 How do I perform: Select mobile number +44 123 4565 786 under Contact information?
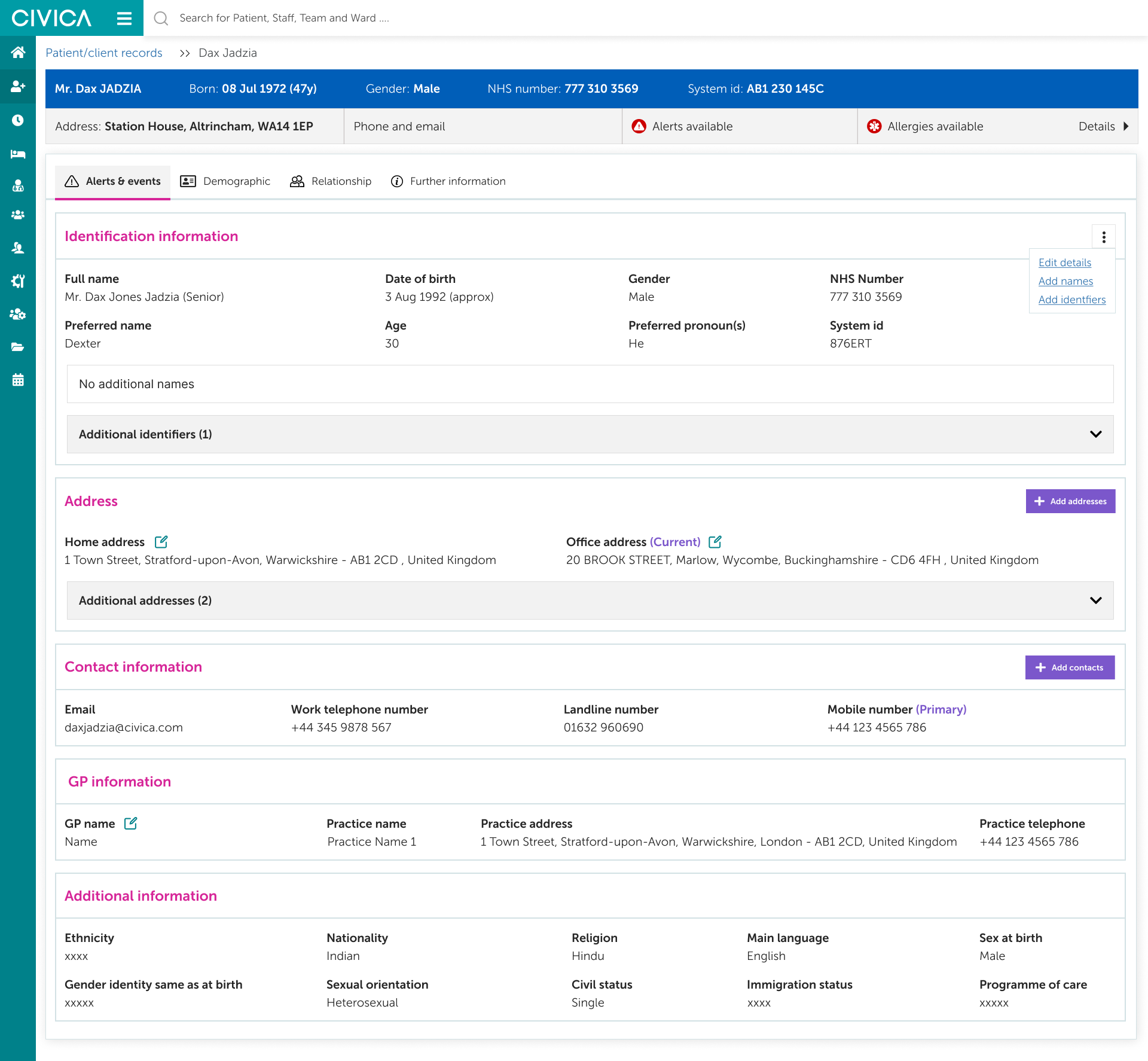pos(877,727)
